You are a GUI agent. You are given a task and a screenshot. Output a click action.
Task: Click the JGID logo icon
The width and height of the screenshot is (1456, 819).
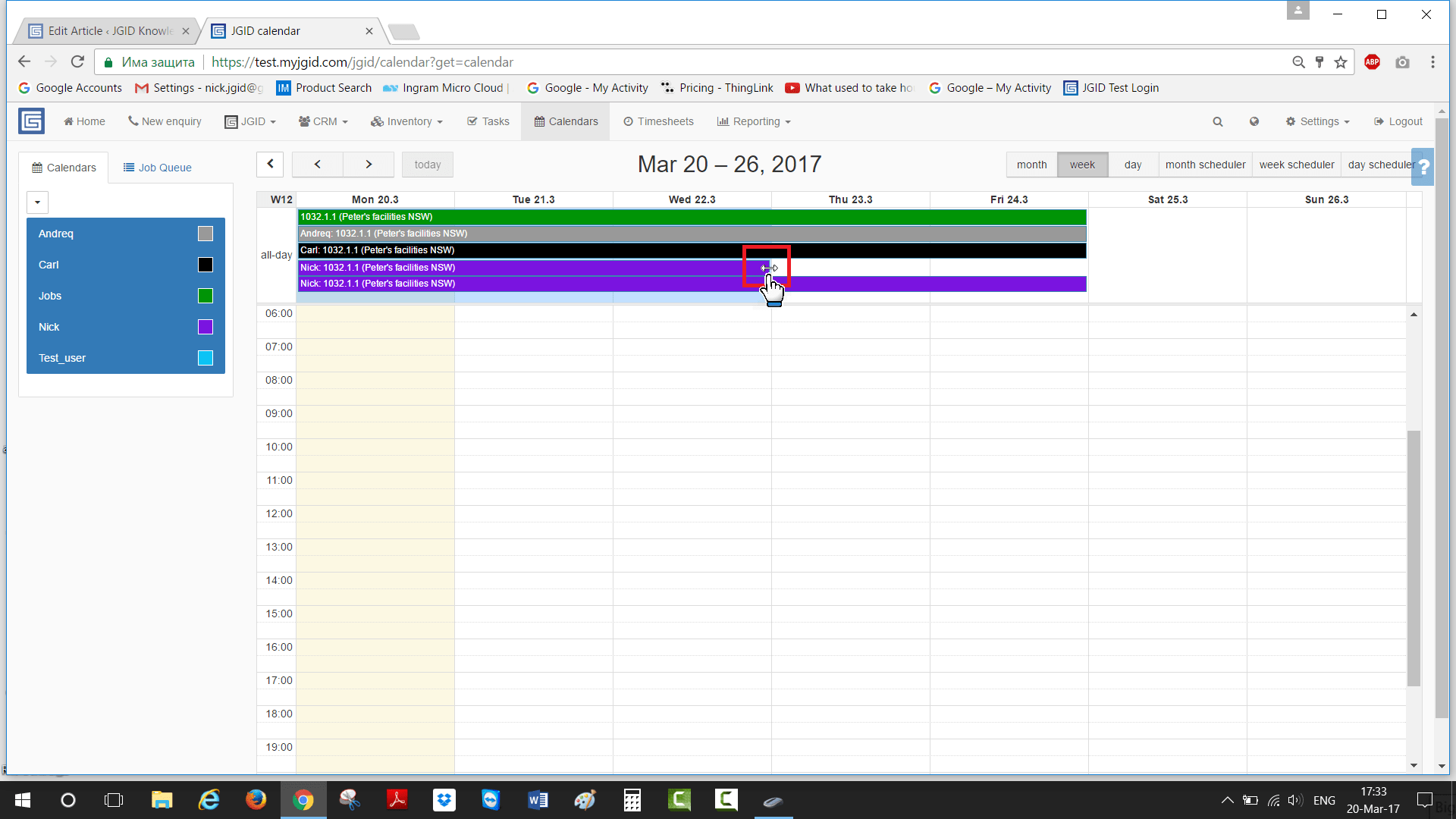31,121
